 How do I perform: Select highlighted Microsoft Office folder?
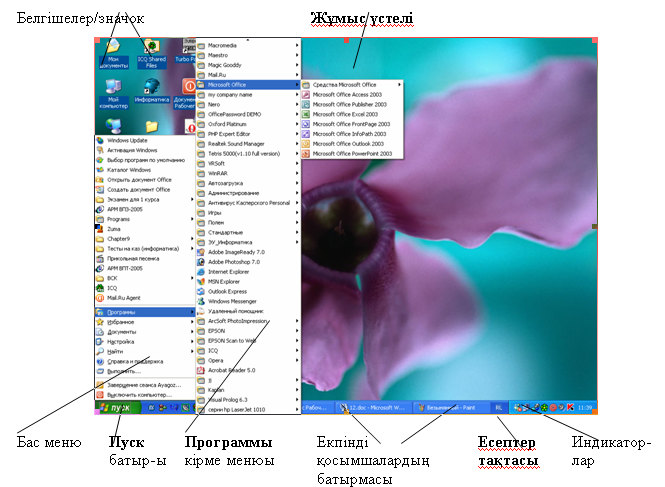tap(248, 85)
